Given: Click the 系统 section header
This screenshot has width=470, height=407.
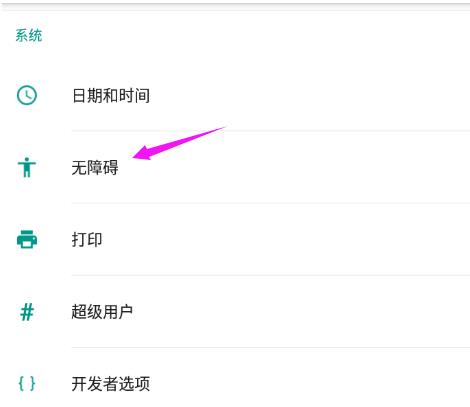Looking at the screenshot, I should 29,35.
